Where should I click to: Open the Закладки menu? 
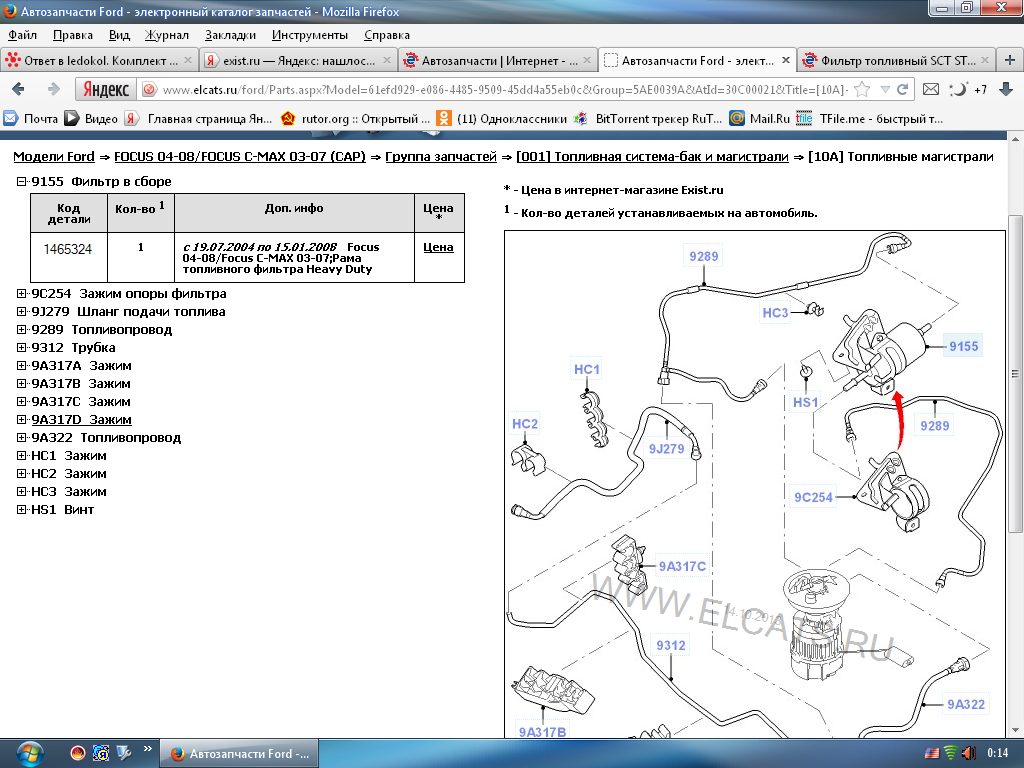(230, 35)
